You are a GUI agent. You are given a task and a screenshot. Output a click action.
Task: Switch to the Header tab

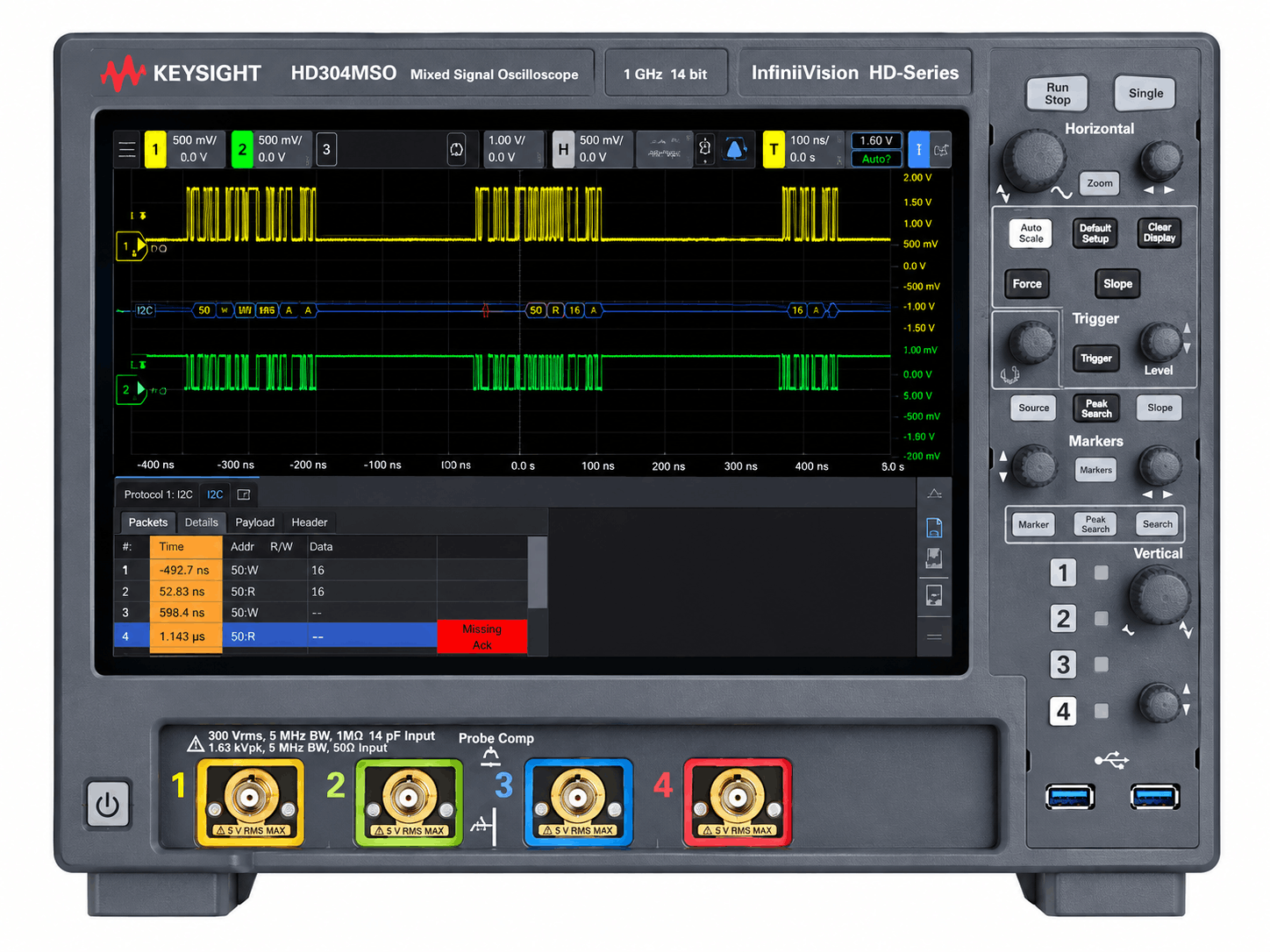pyautogui.click(x=309, y=522)
